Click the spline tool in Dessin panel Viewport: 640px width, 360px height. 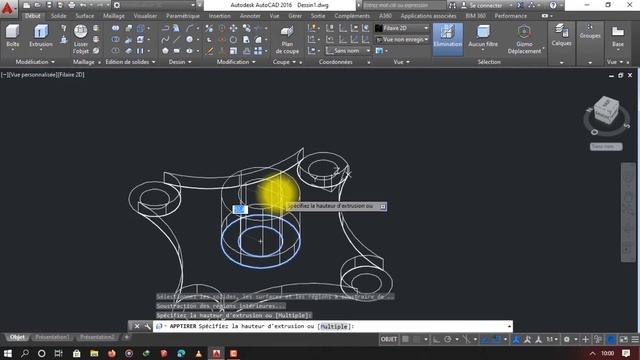(165, 40)
